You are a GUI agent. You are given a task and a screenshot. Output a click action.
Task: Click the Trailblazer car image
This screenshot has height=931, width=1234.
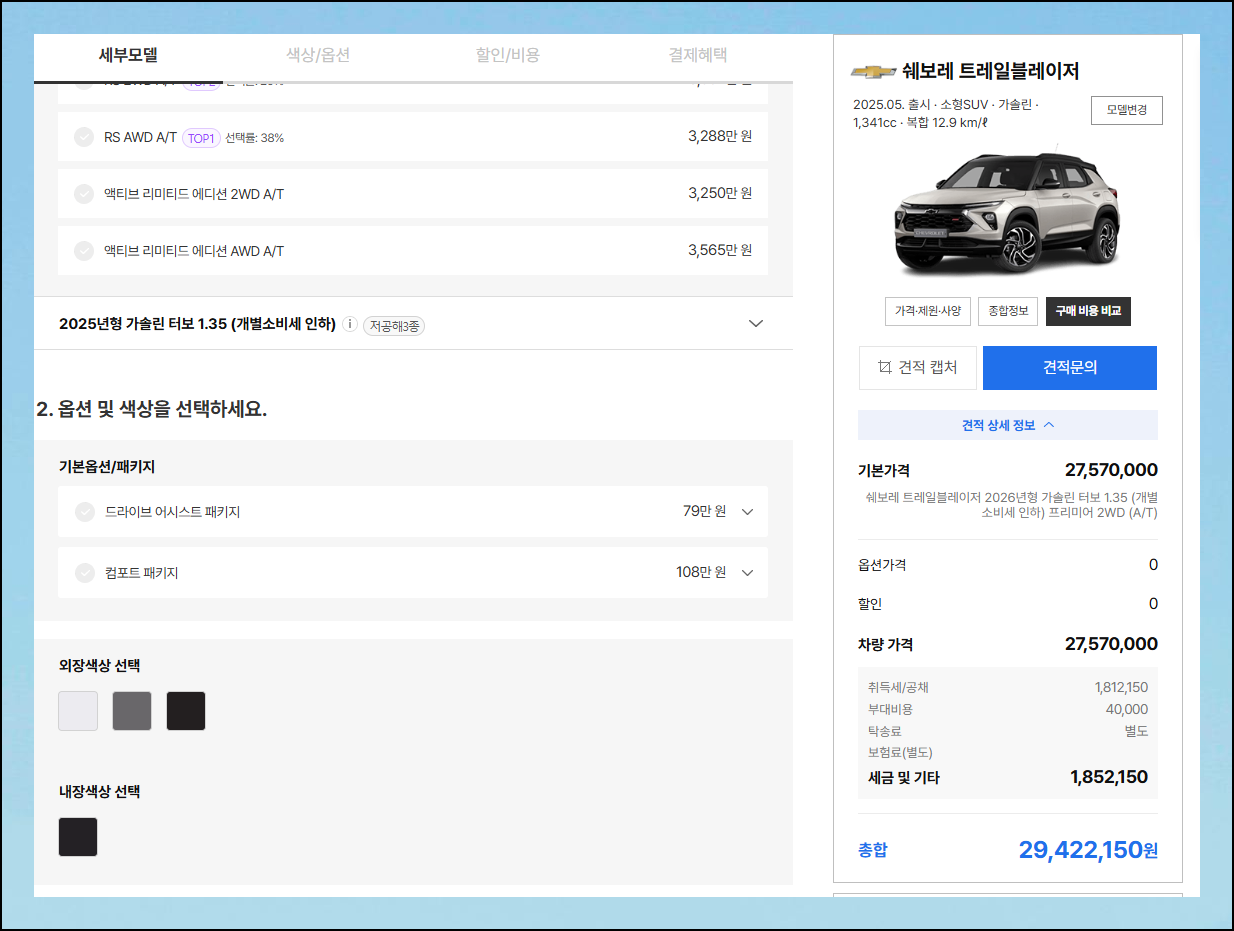1007,211
